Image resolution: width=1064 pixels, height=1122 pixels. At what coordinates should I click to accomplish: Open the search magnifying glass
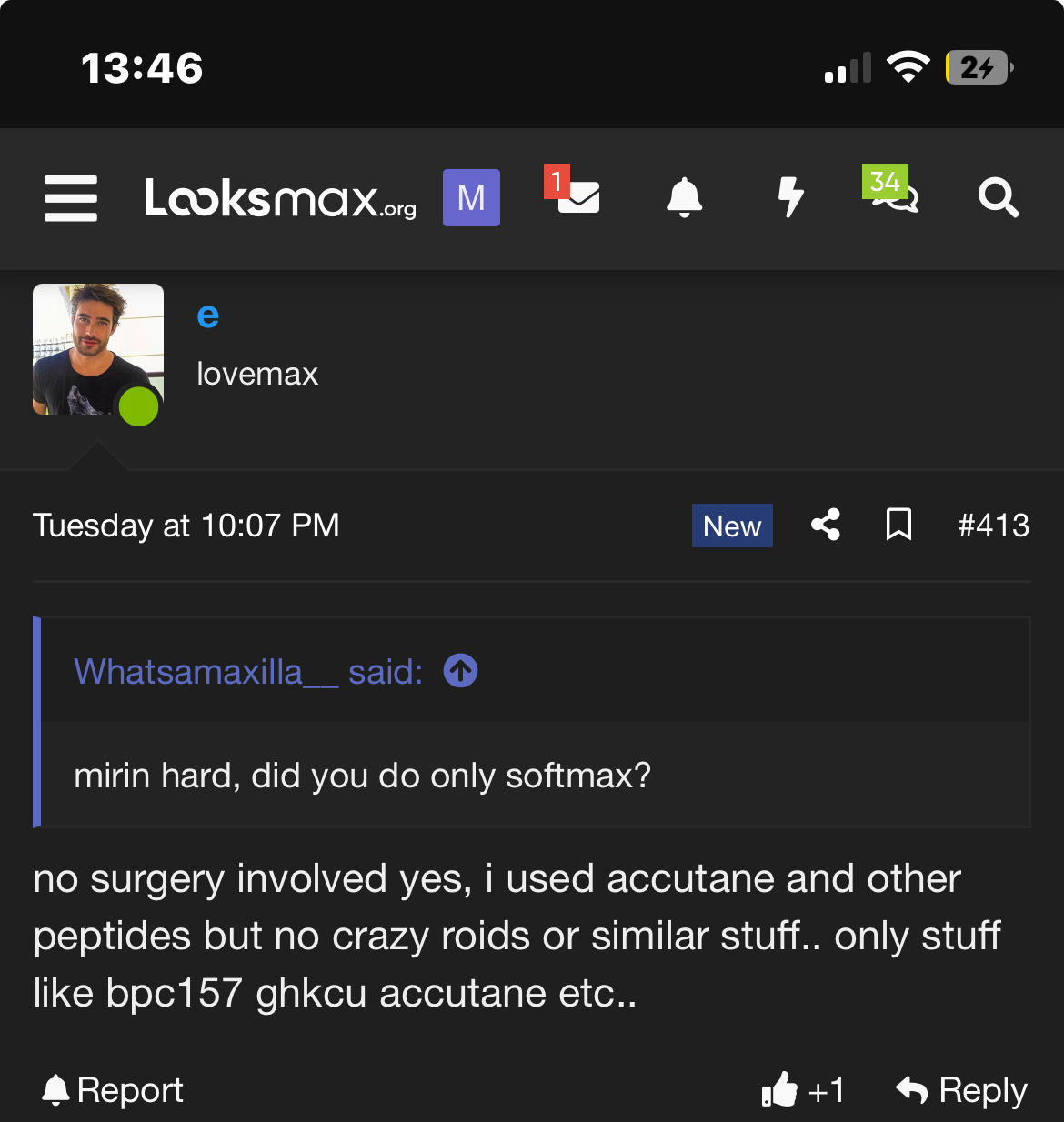998,198
